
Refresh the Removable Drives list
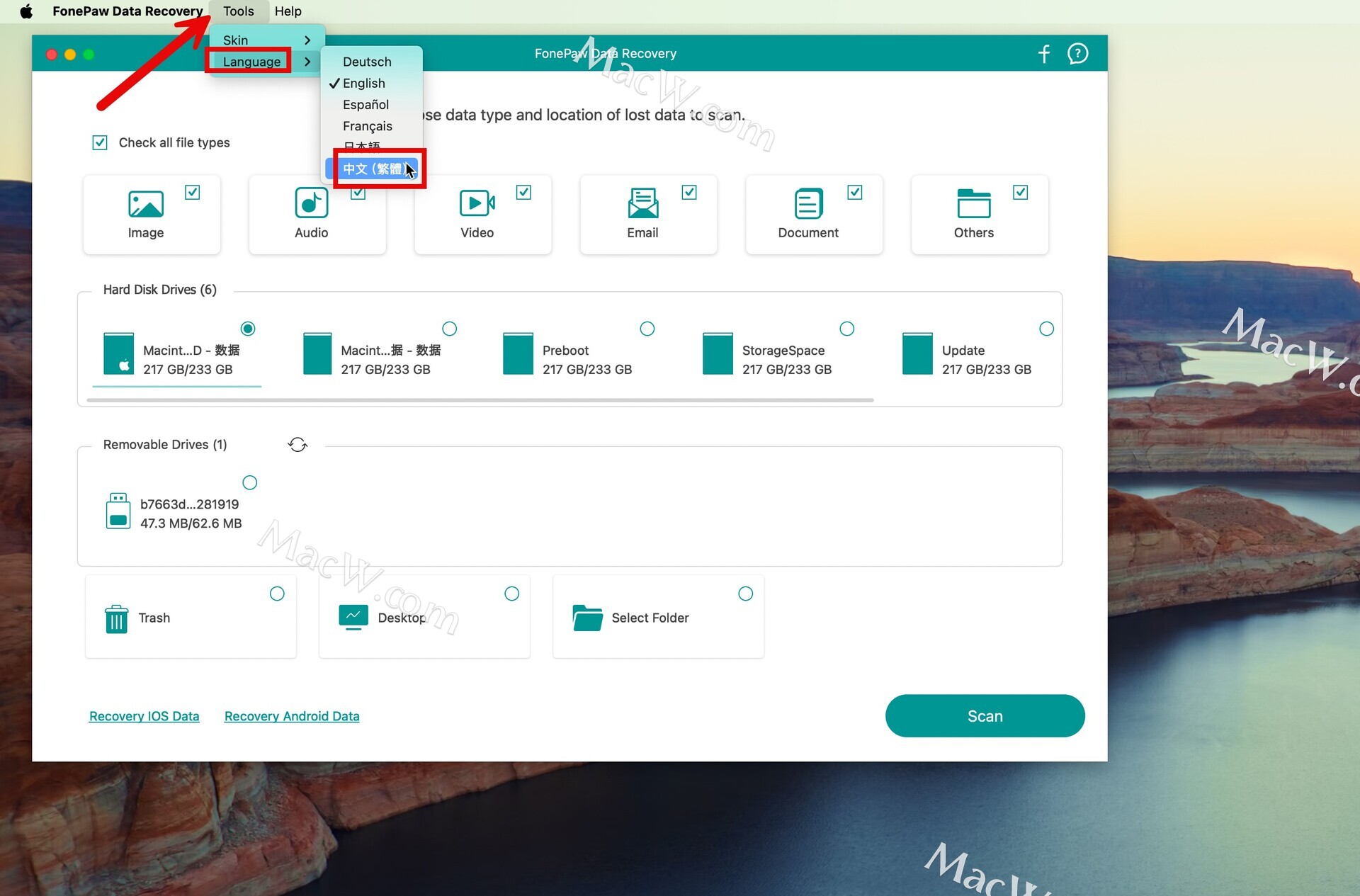[297, 445]
